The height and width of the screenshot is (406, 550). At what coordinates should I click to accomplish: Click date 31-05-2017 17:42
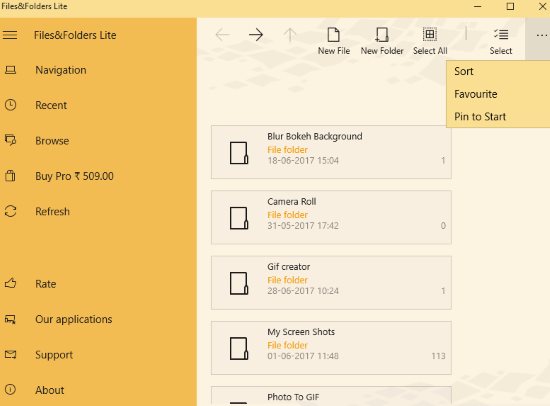pos(303,226)
